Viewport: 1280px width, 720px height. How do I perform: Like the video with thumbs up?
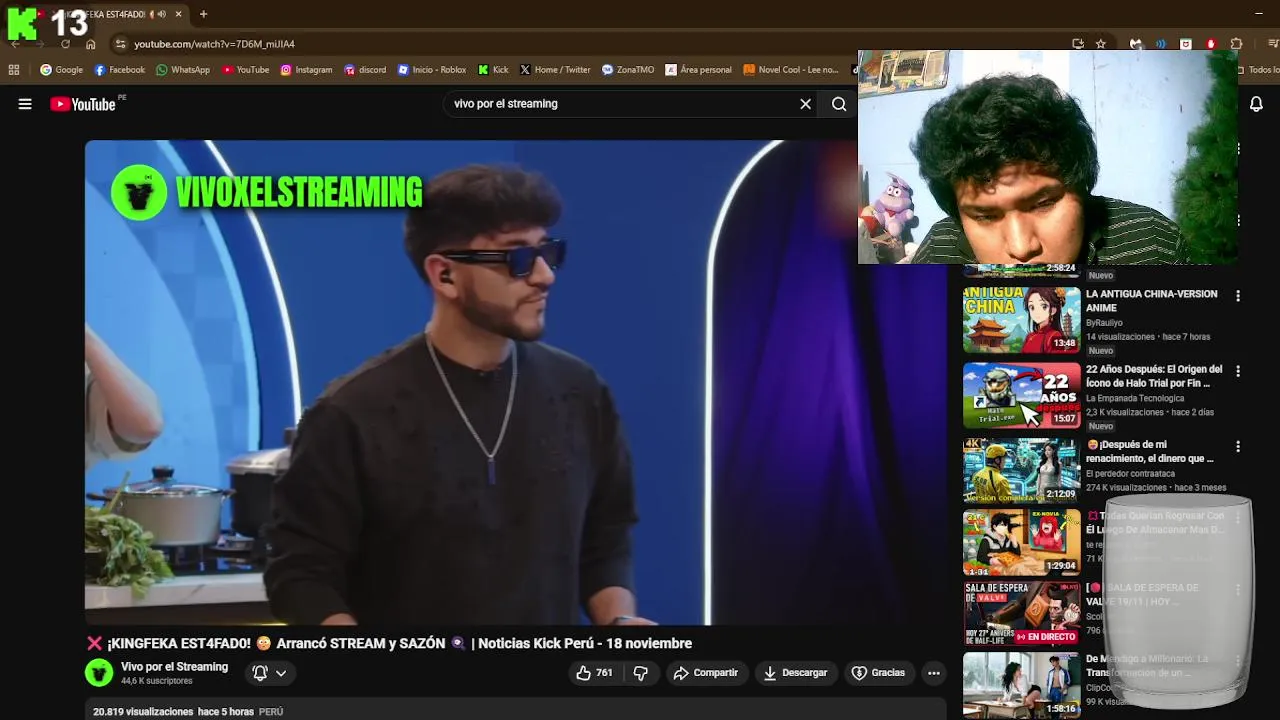coord(594,673)
